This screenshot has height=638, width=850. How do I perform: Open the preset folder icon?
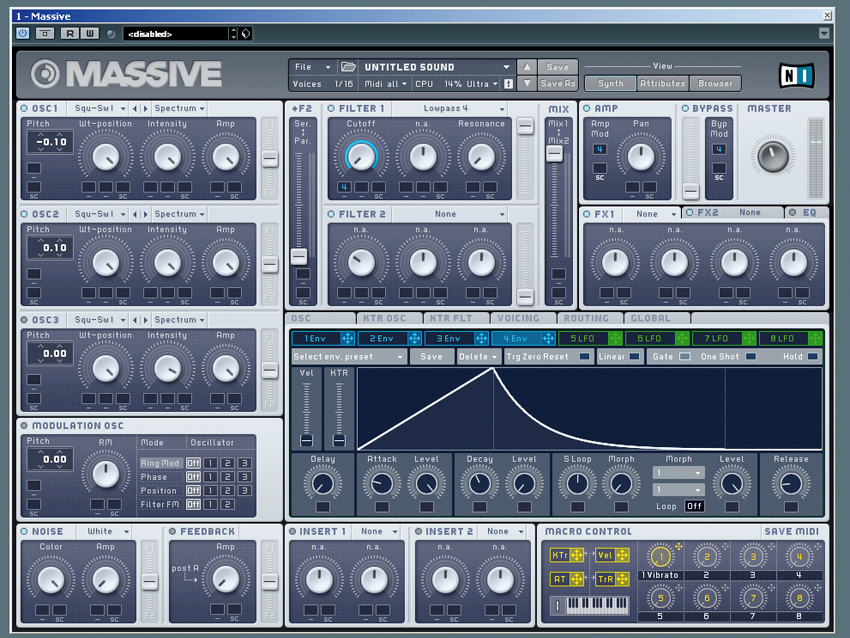[x=347, y=67]
